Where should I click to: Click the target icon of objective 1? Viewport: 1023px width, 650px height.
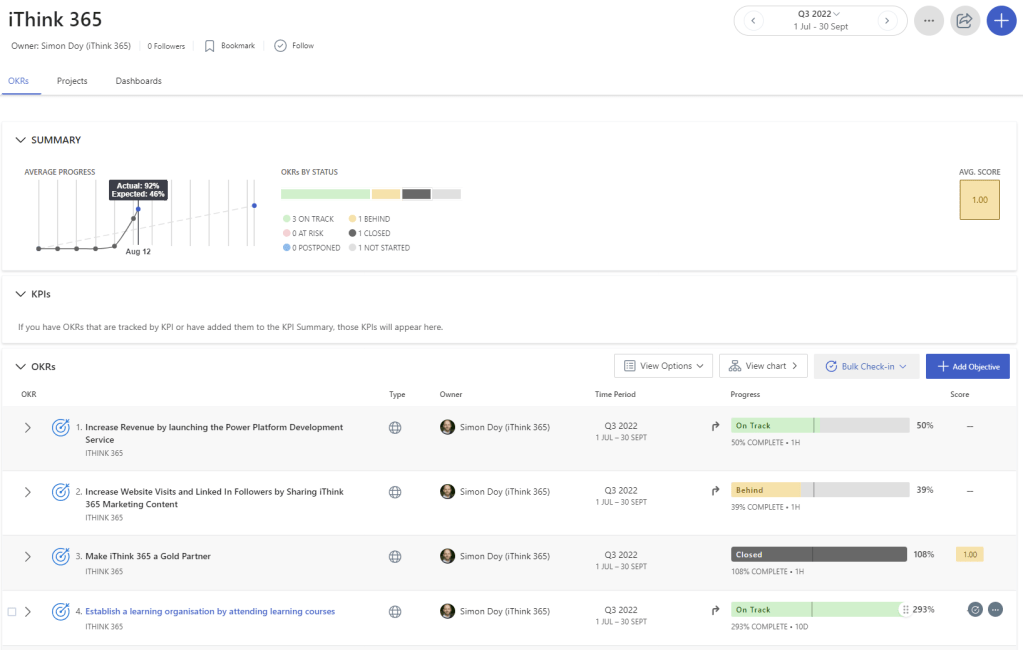(x=60, y=428)
